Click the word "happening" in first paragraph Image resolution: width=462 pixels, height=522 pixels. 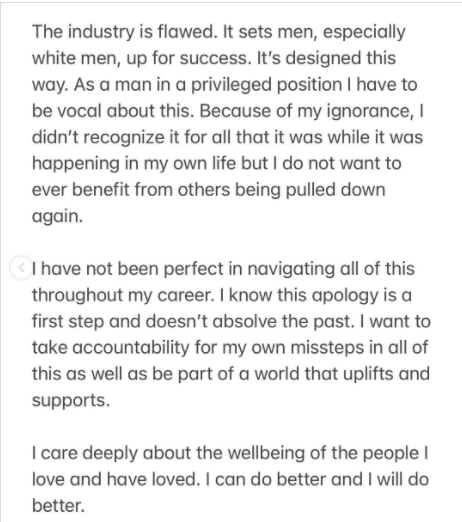pyautogui.click(x=75, y=164)
